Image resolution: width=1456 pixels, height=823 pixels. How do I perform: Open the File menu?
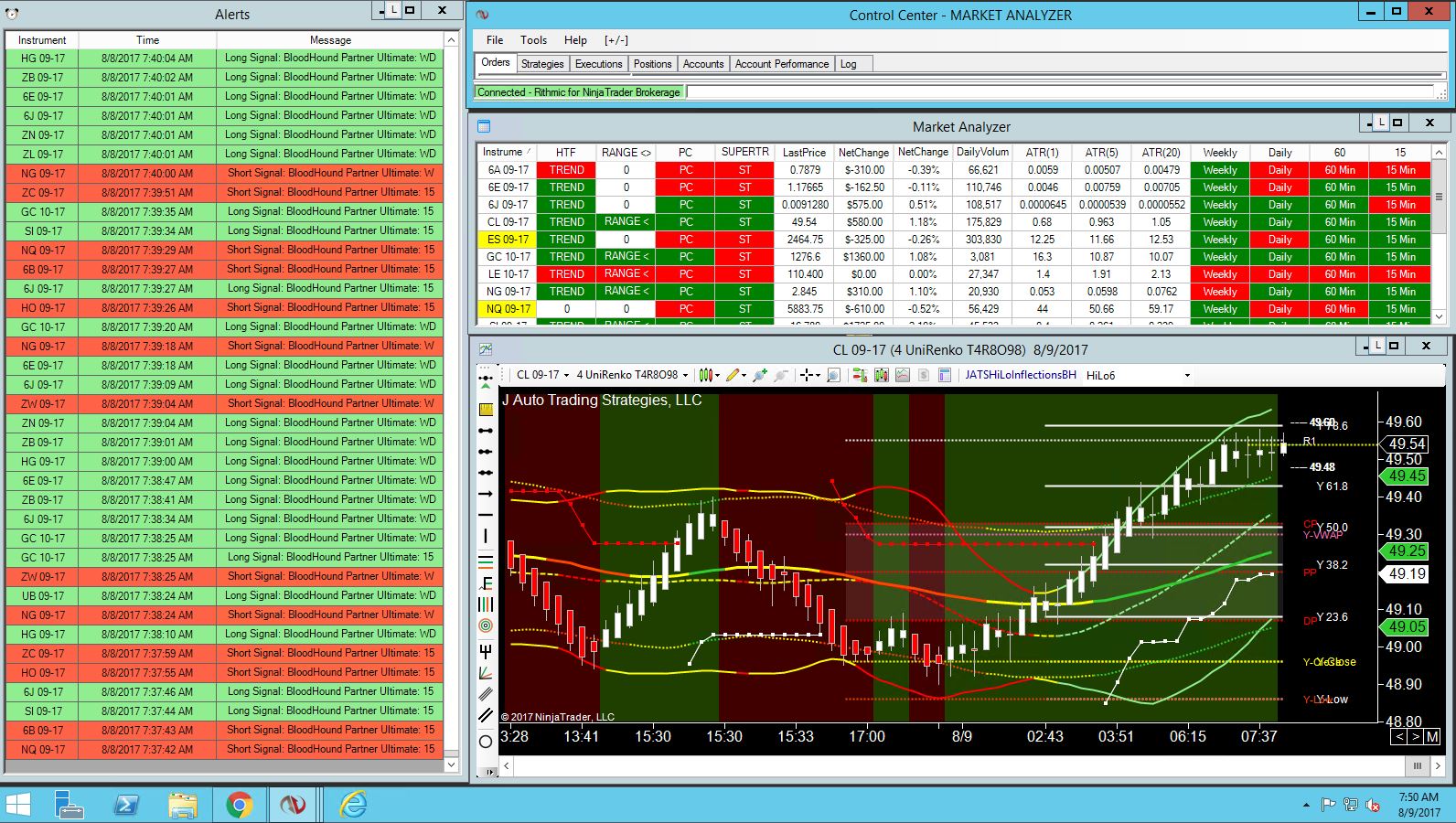pos(495,40)
